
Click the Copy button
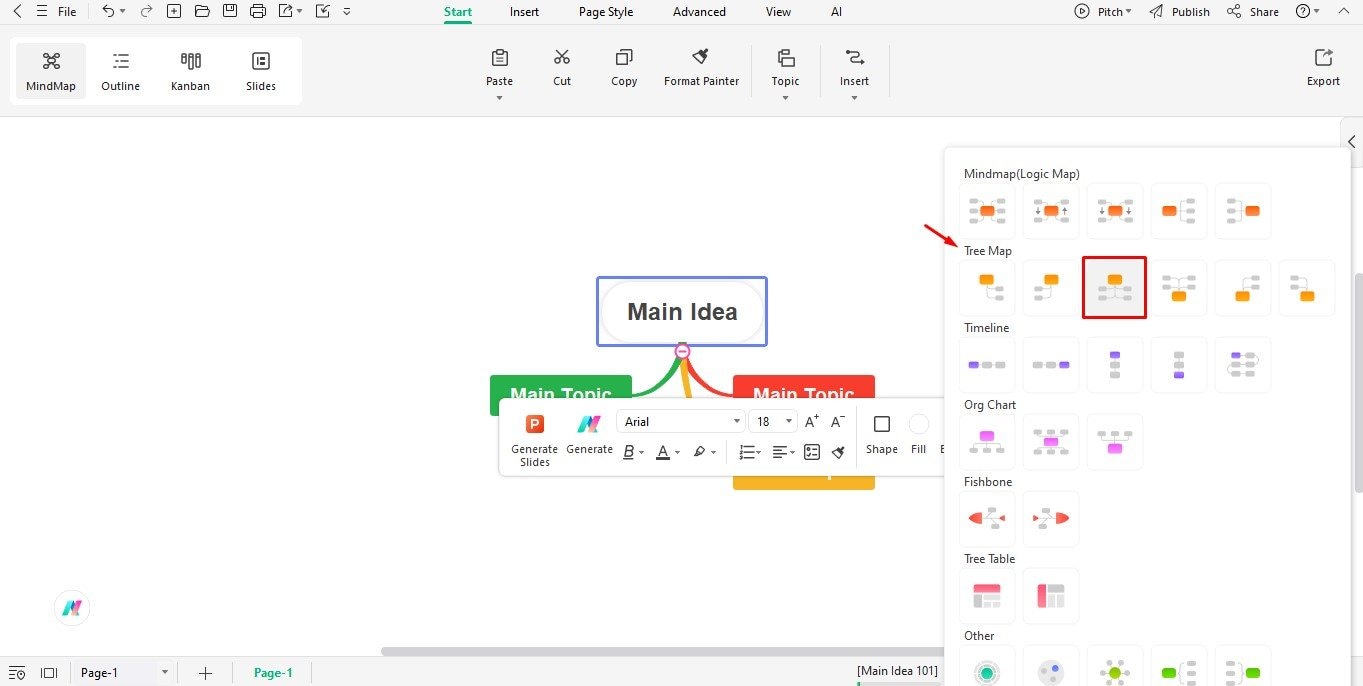tap(624, 68)
